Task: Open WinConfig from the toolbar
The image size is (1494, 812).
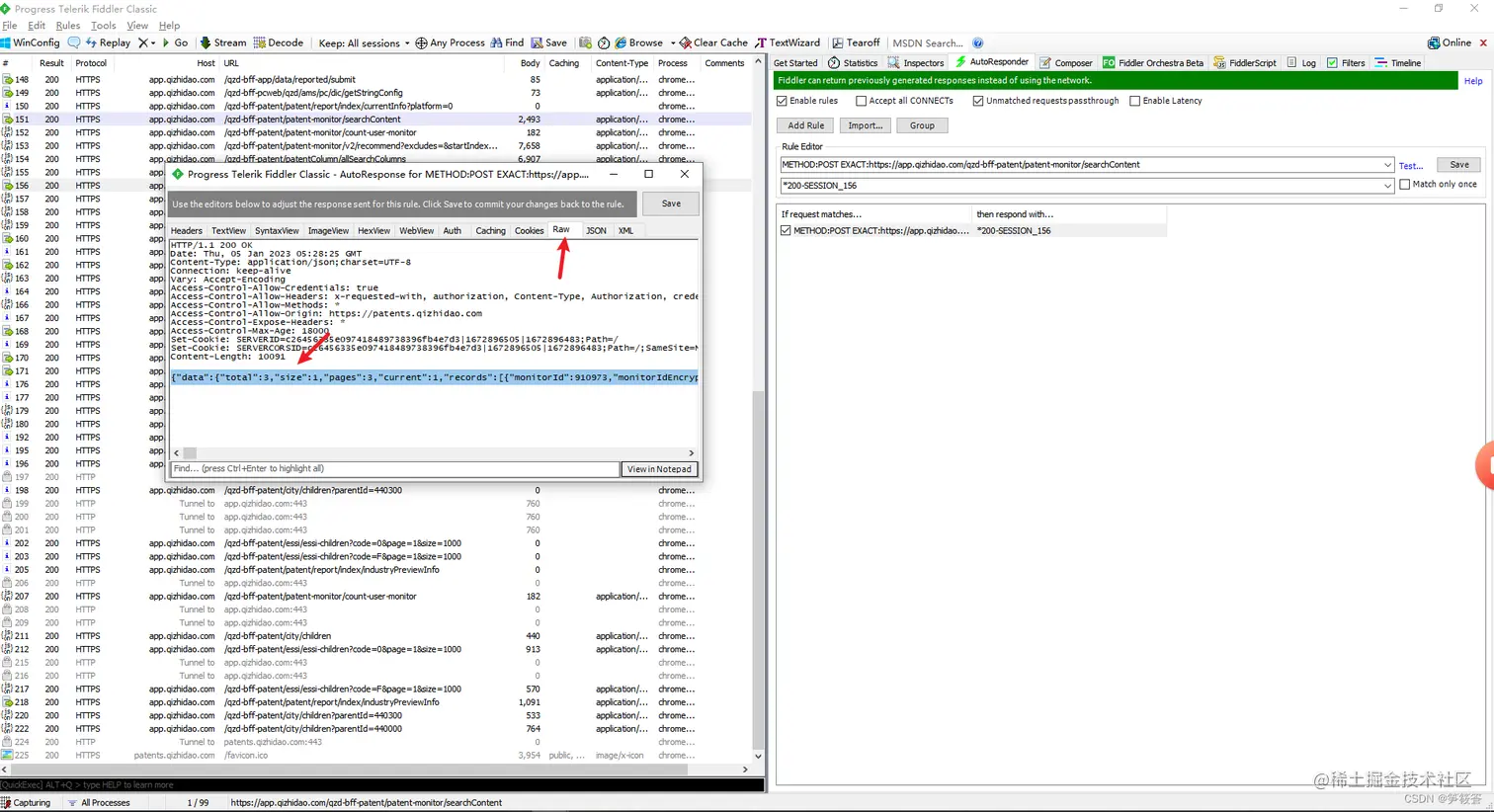Action: [x=31, y=42]
